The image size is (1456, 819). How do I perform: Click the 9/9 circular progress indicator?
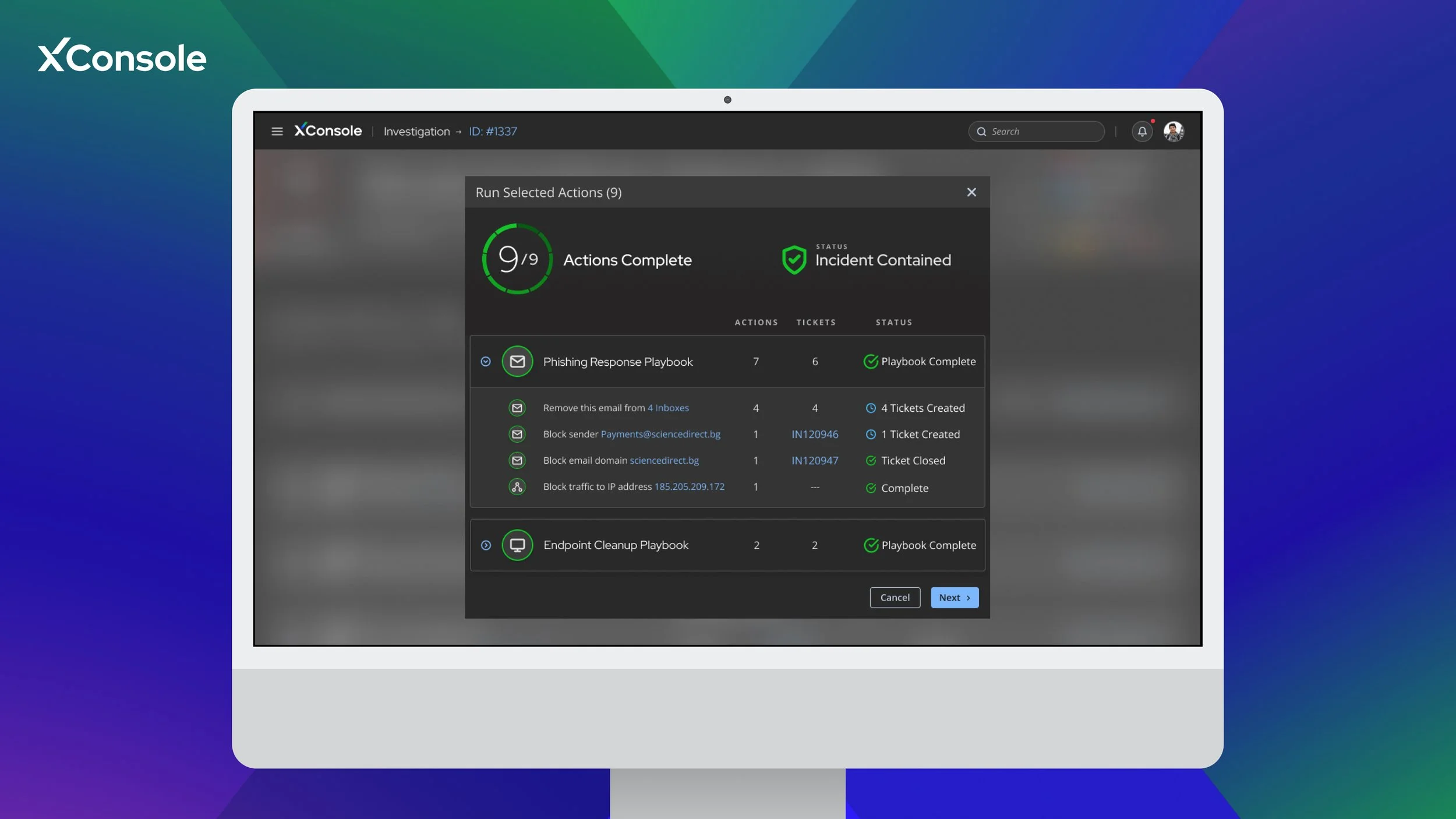(517, 259)
